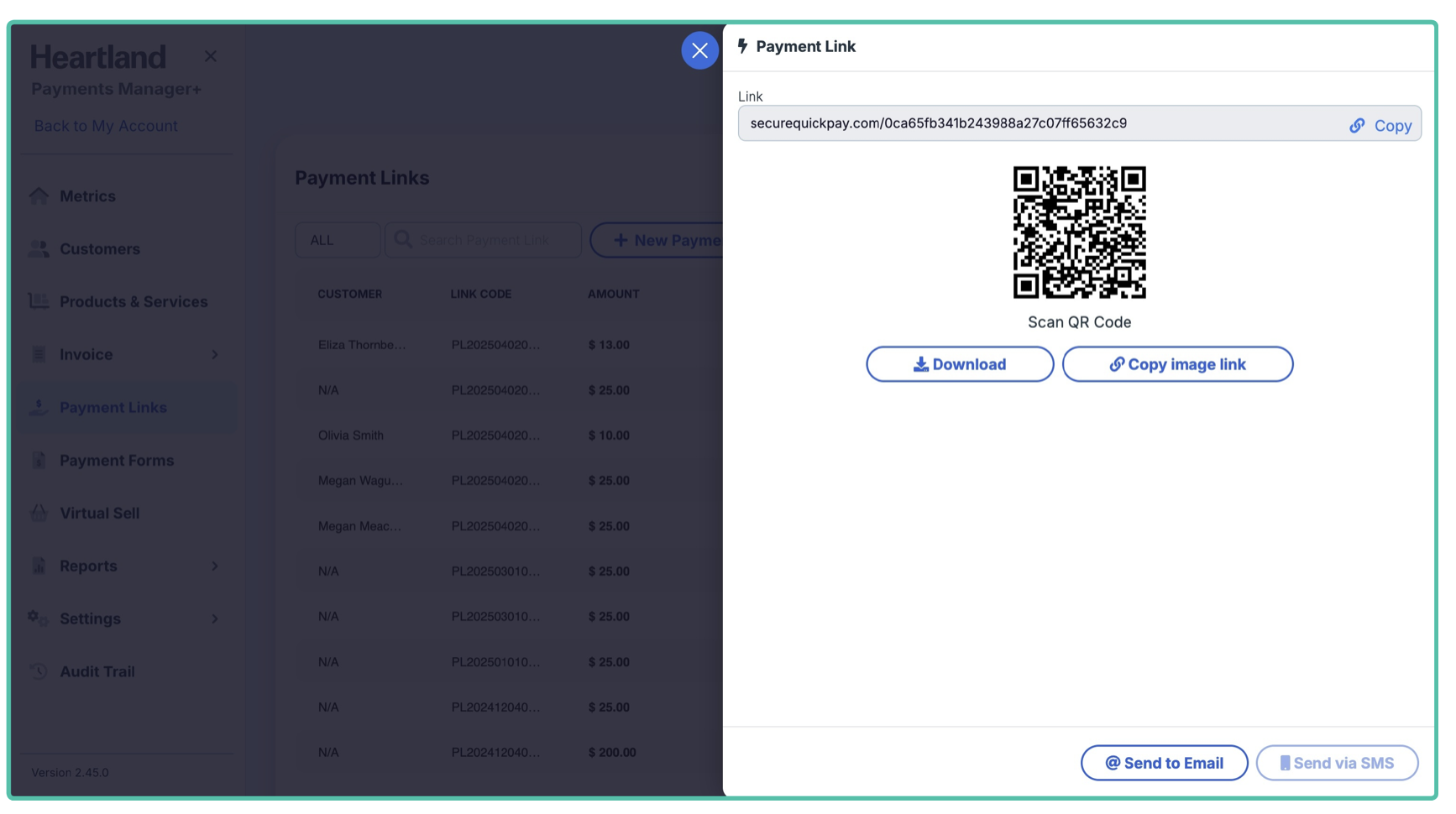Click the Audit Trail history icon
Image resolution: width=1456 pixels, height=814 pixels.
coord(39,671)
